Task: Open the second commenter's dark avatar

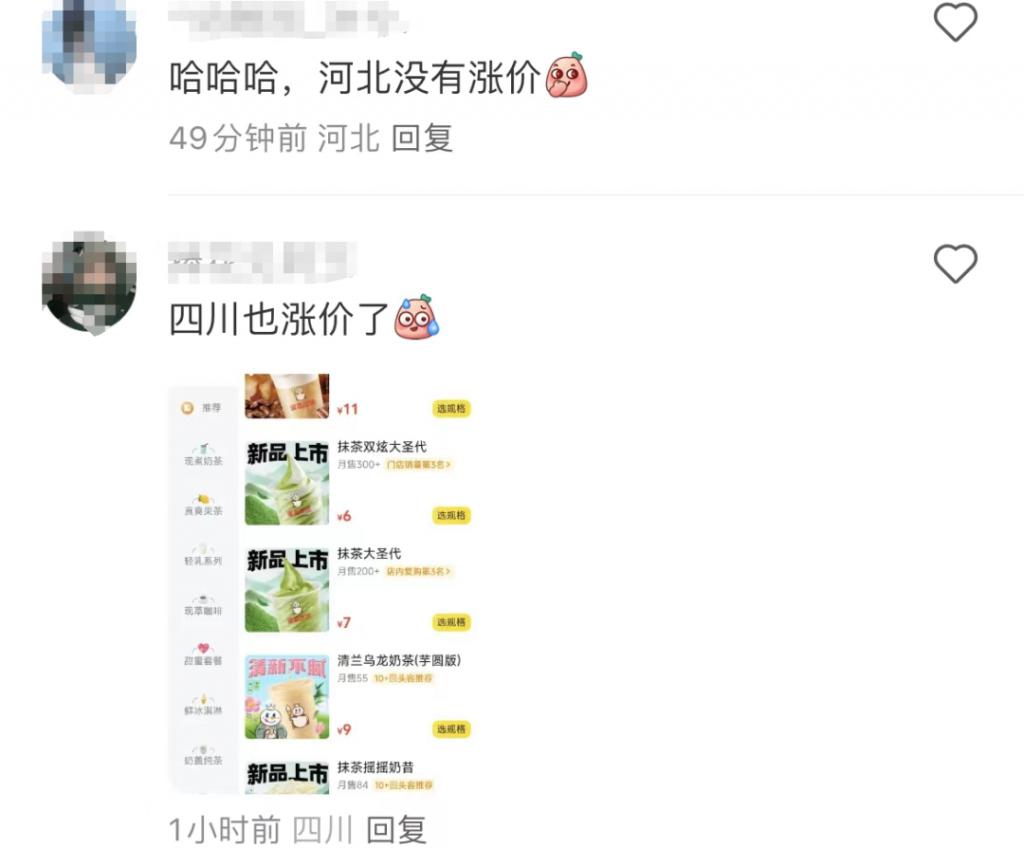Action: tap(89, 282)
